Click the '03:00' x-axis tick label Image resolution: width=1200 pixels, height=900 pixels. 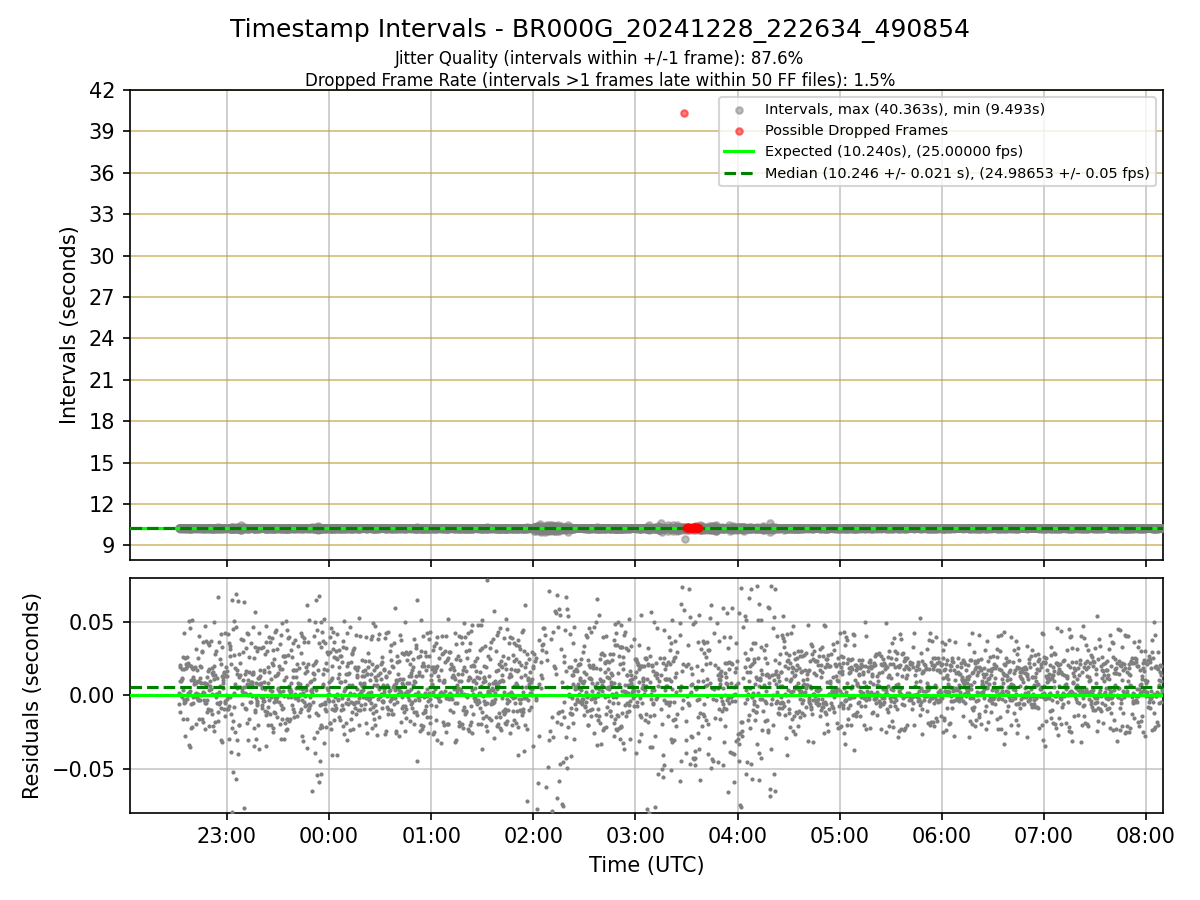[x=635, y=835]
